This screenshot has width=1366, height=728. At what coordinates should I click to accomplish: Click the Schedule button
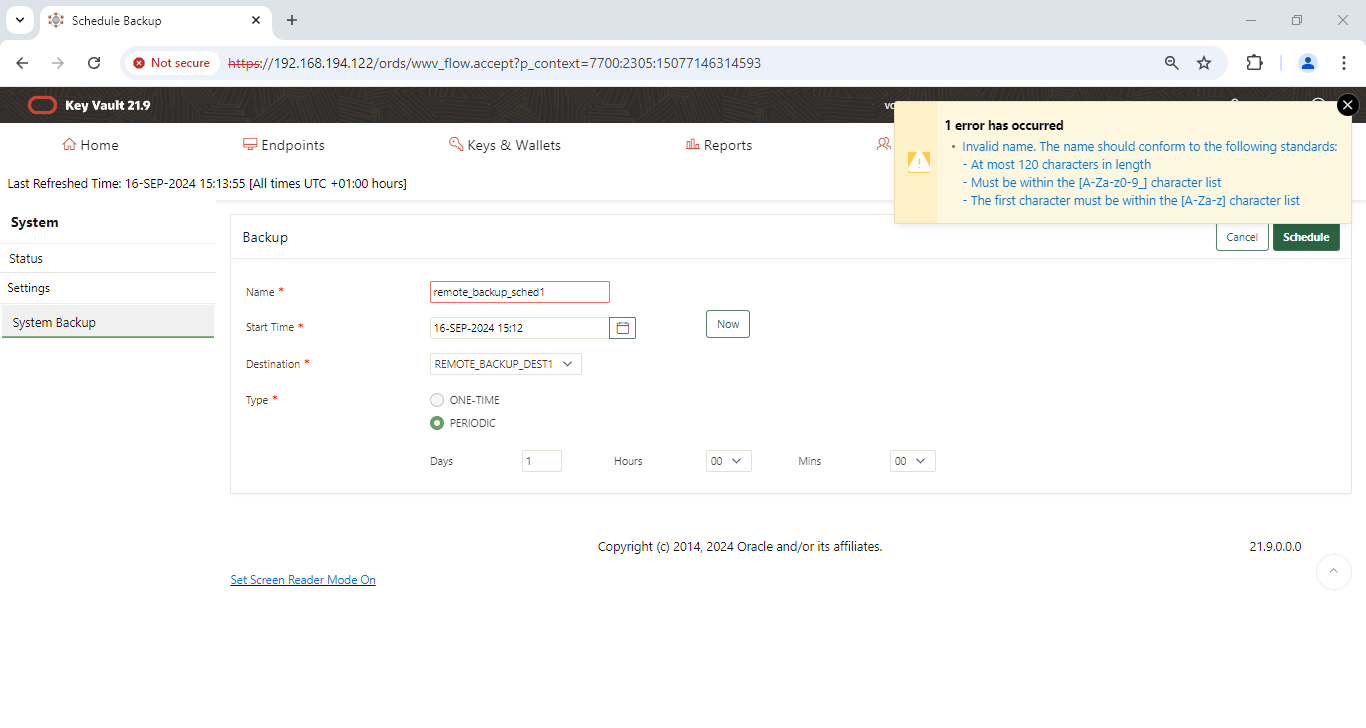(x=1306, y=237)
